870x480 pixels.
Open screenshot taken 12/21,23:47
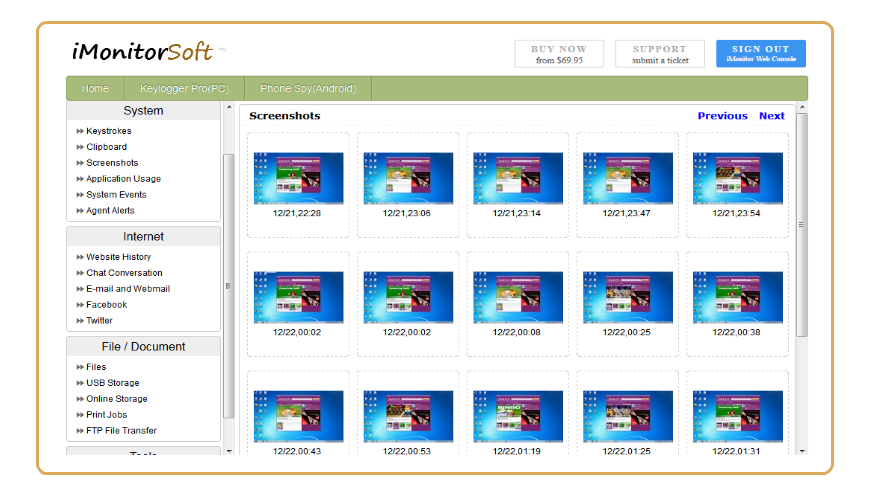click(628, 178)
